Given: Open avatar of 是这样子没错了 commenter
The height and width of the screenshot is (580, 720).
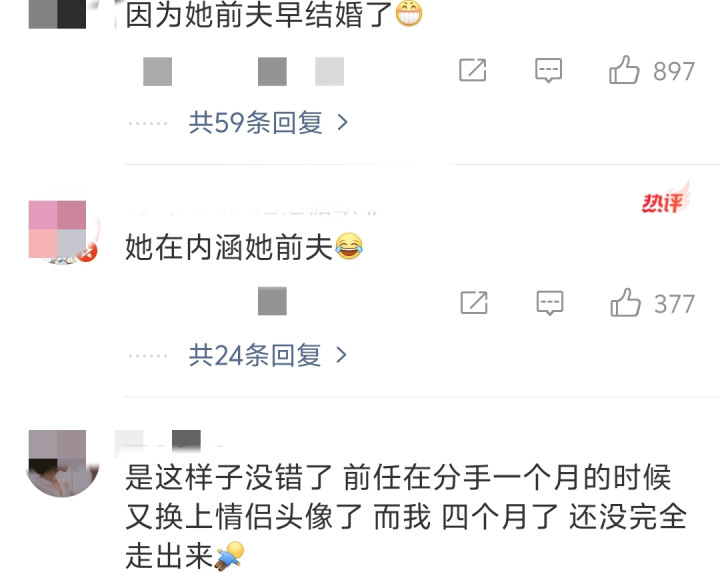Looking at the screenshot, I should tap(62, 463).
